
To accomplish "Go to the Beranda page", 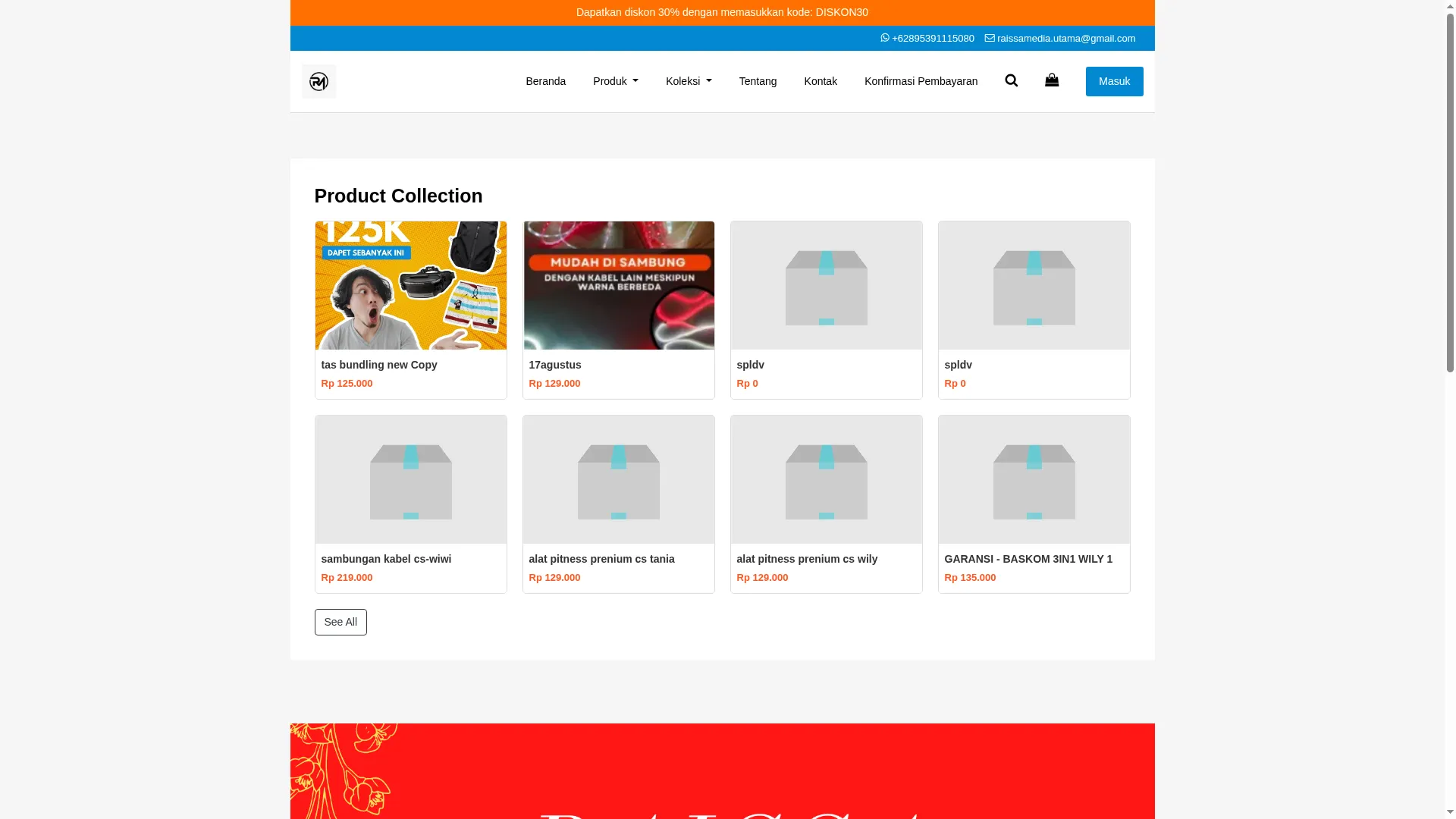I will pyautogui.click(x=545, y=81).
